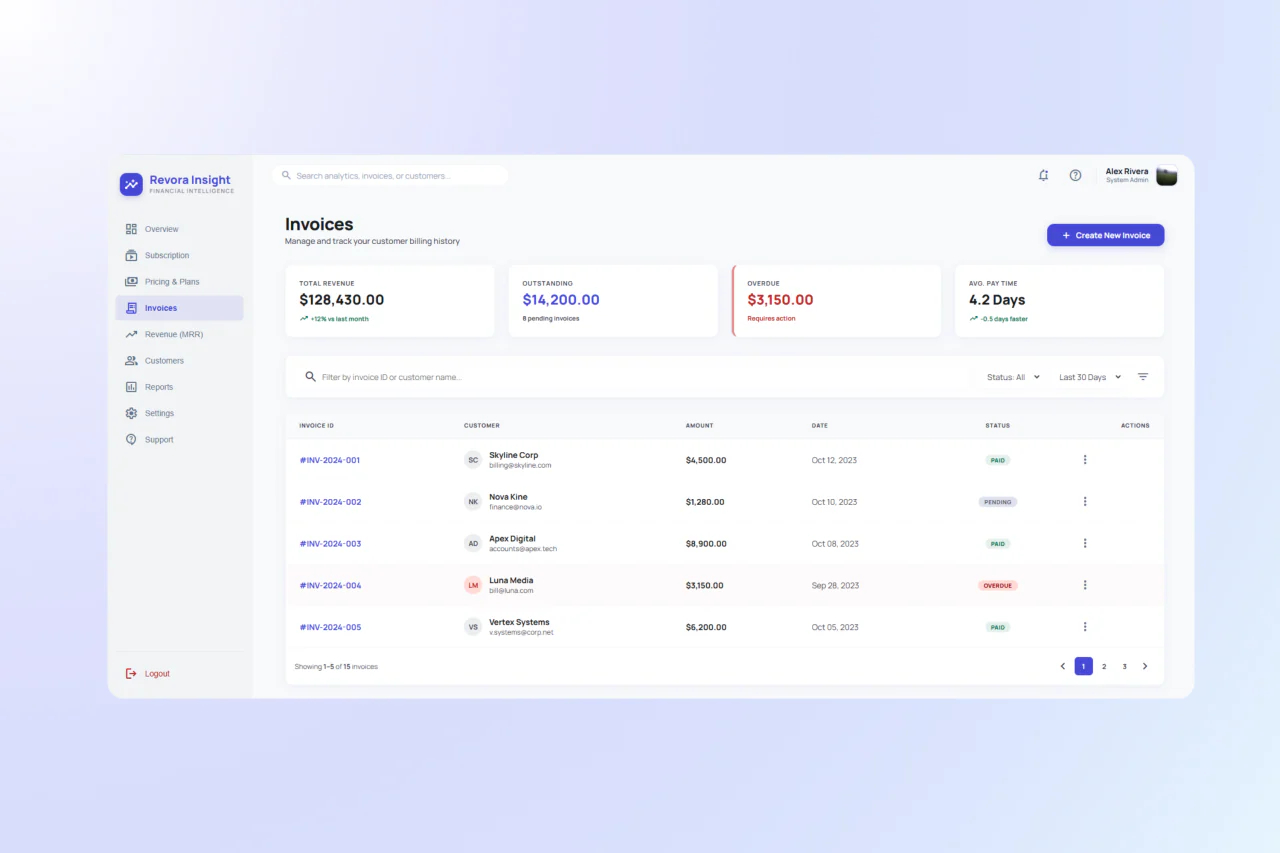Go to page 3 of invoices

click(1124, 666)
